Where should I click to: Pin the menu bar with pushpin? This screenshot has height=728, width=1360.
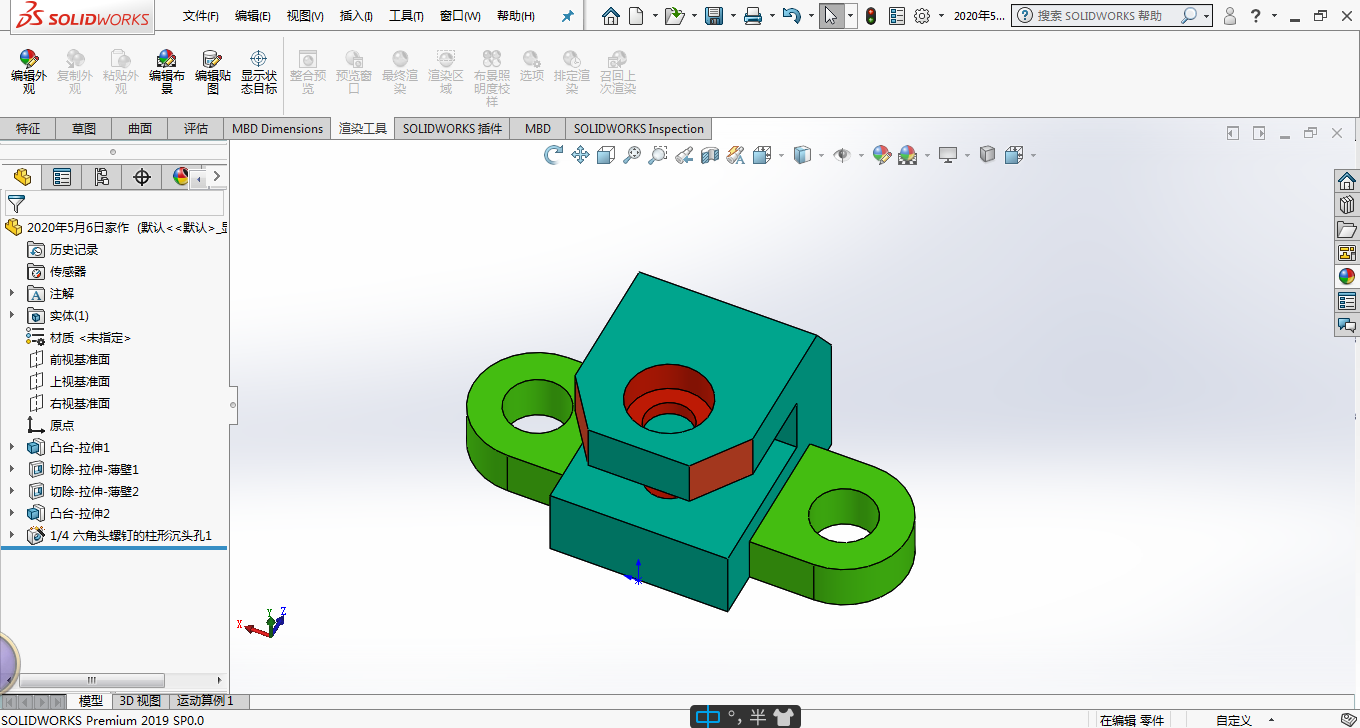(x=568, y=16)
